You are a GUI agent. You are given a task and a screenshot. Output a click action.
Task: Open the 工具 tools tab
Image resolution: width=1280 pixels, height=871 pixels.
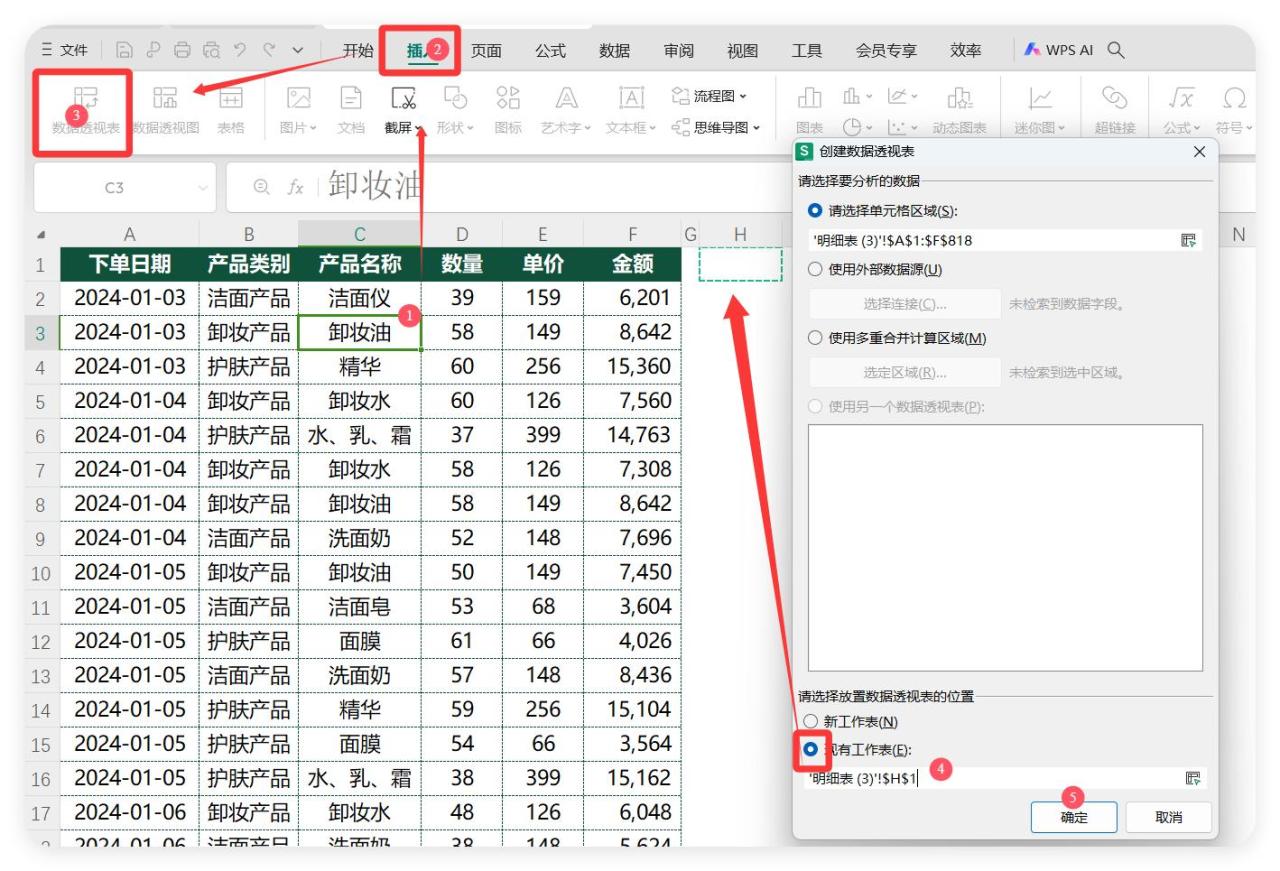tap(807, 50)
